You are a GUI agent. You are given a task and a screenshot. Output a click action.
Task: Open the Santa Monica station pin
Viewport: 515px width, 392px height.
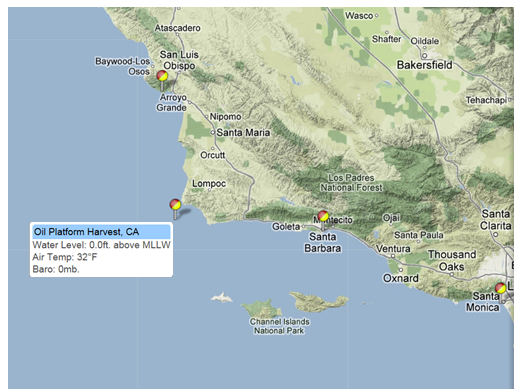coord(500,291)
